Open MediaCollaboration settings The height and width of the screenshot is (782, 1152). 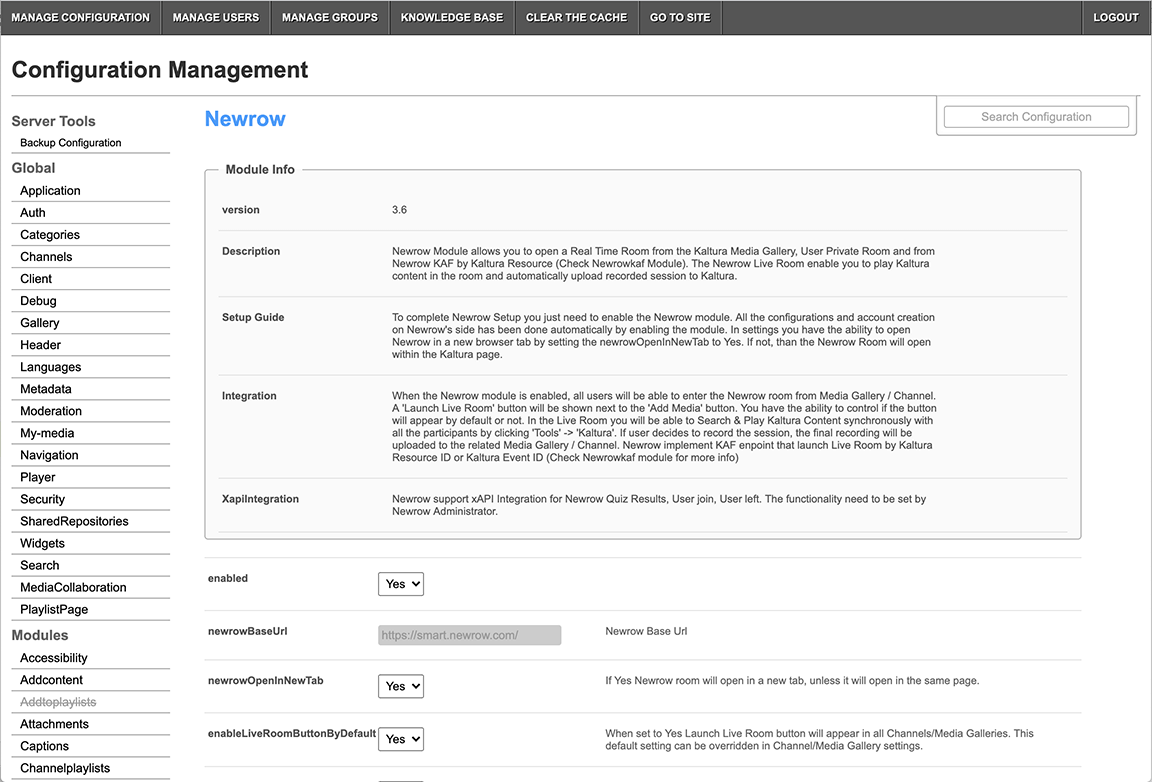tap(73, 587)
